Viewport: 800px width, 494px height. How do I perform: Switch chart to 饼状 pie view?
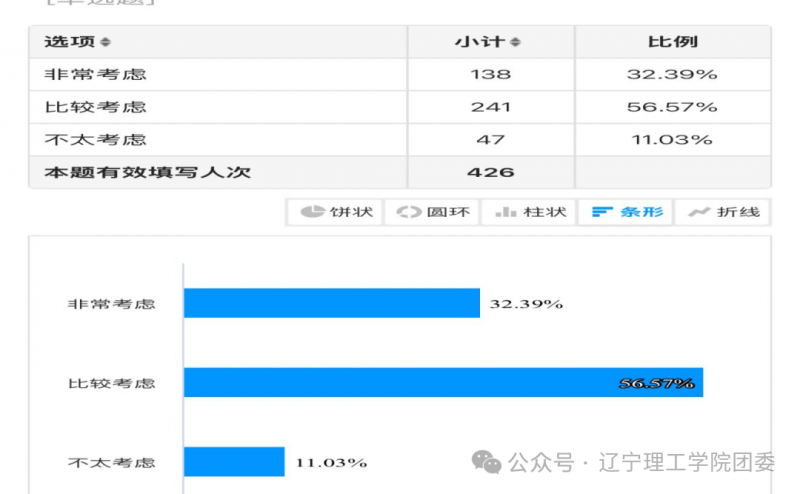tap(335, 212)
